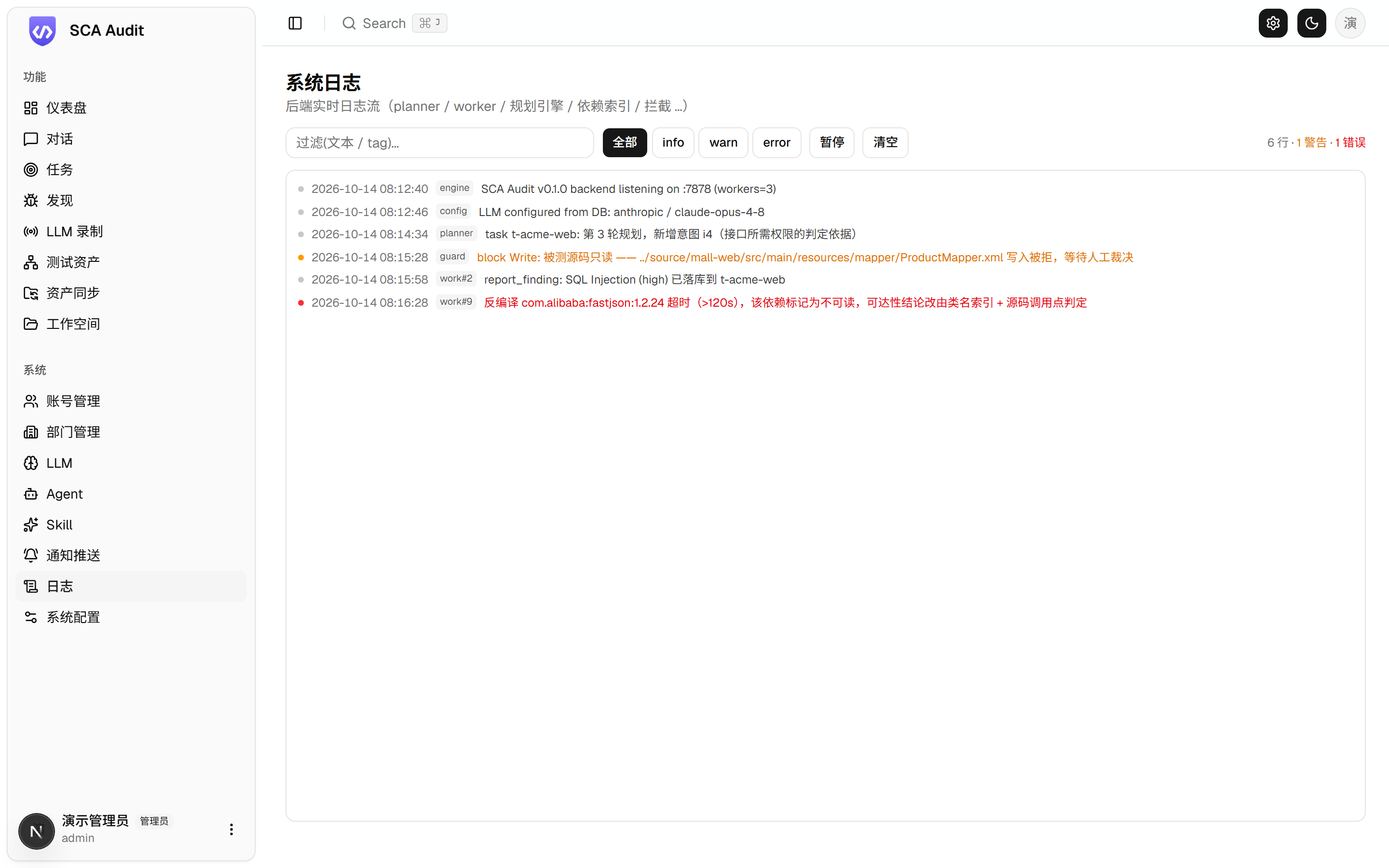
Task: Click the work#9 tag badge
Action: (x=456, y=302)
